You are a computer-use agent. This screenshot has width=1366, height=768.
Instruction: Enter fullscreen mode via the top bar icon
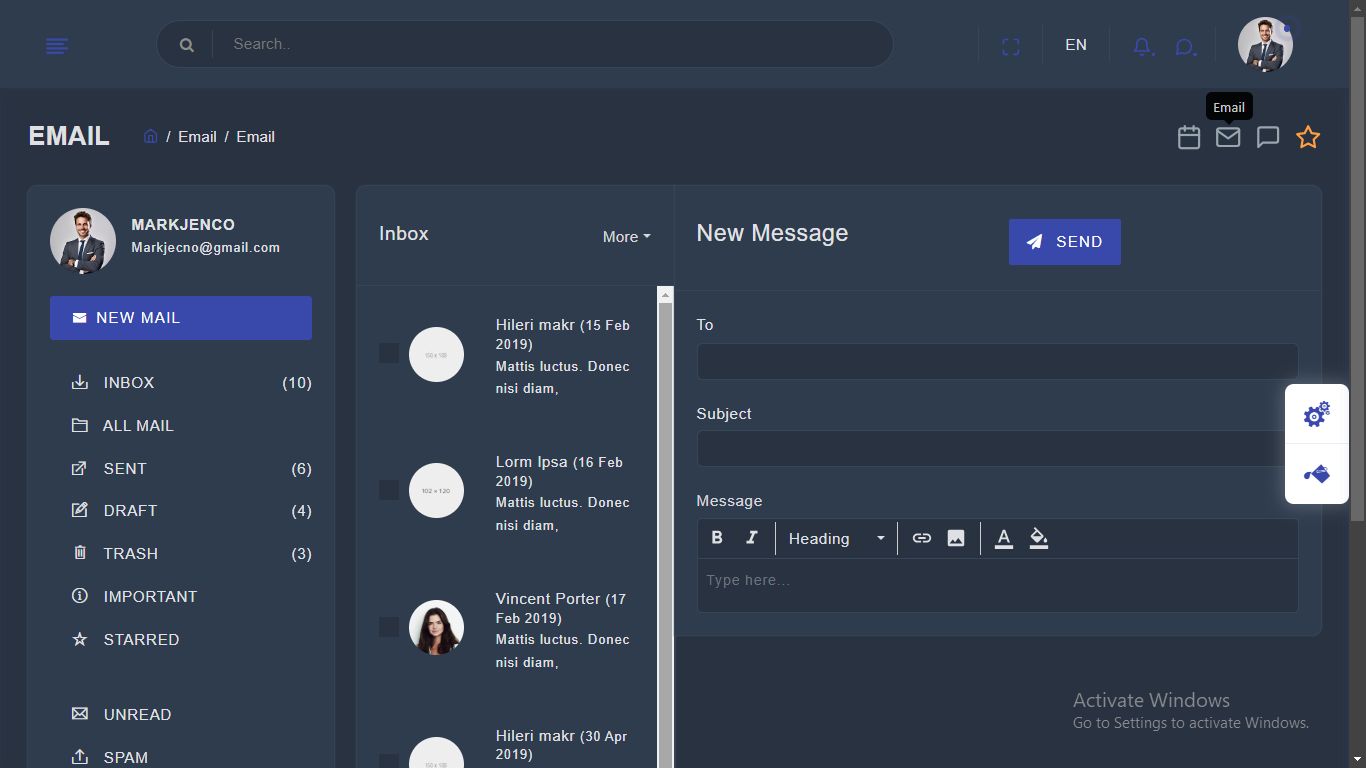pos(1011,46)
